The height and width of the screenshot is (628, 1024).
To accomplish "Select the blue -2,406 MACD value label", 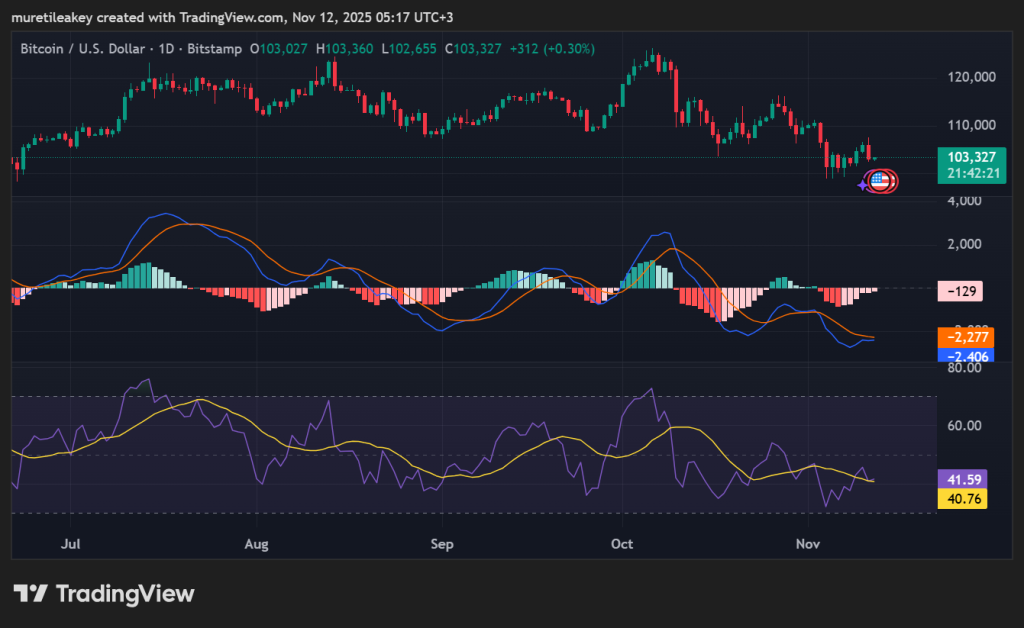I will (x=965, y=355).
